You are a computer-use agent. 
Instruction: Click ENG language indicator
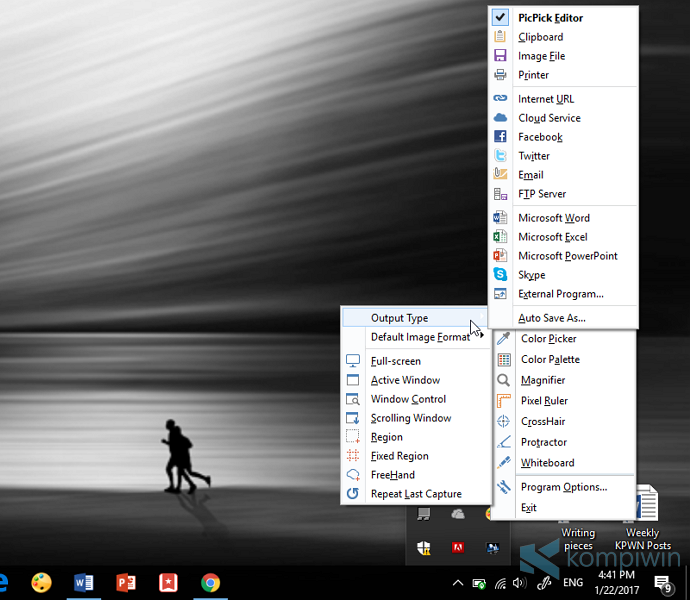pos(573,583)
